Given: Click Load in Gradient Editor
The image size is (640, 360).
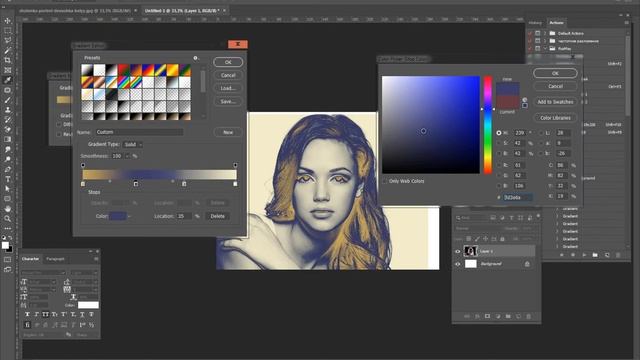Looking at the screenshot, I should pyautogui.click(x=228, y=88).
